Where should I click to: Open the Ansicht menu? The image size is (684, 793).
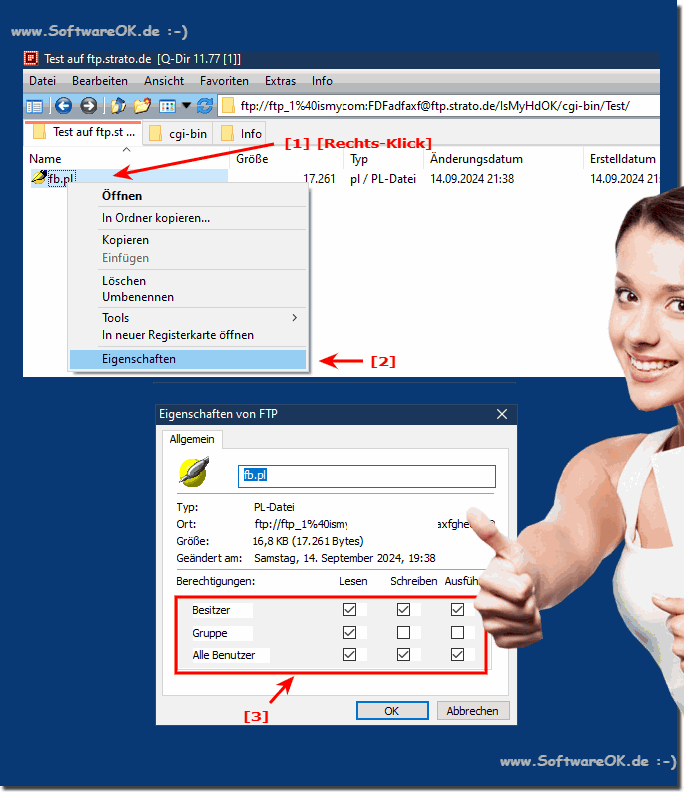(164, 81)
